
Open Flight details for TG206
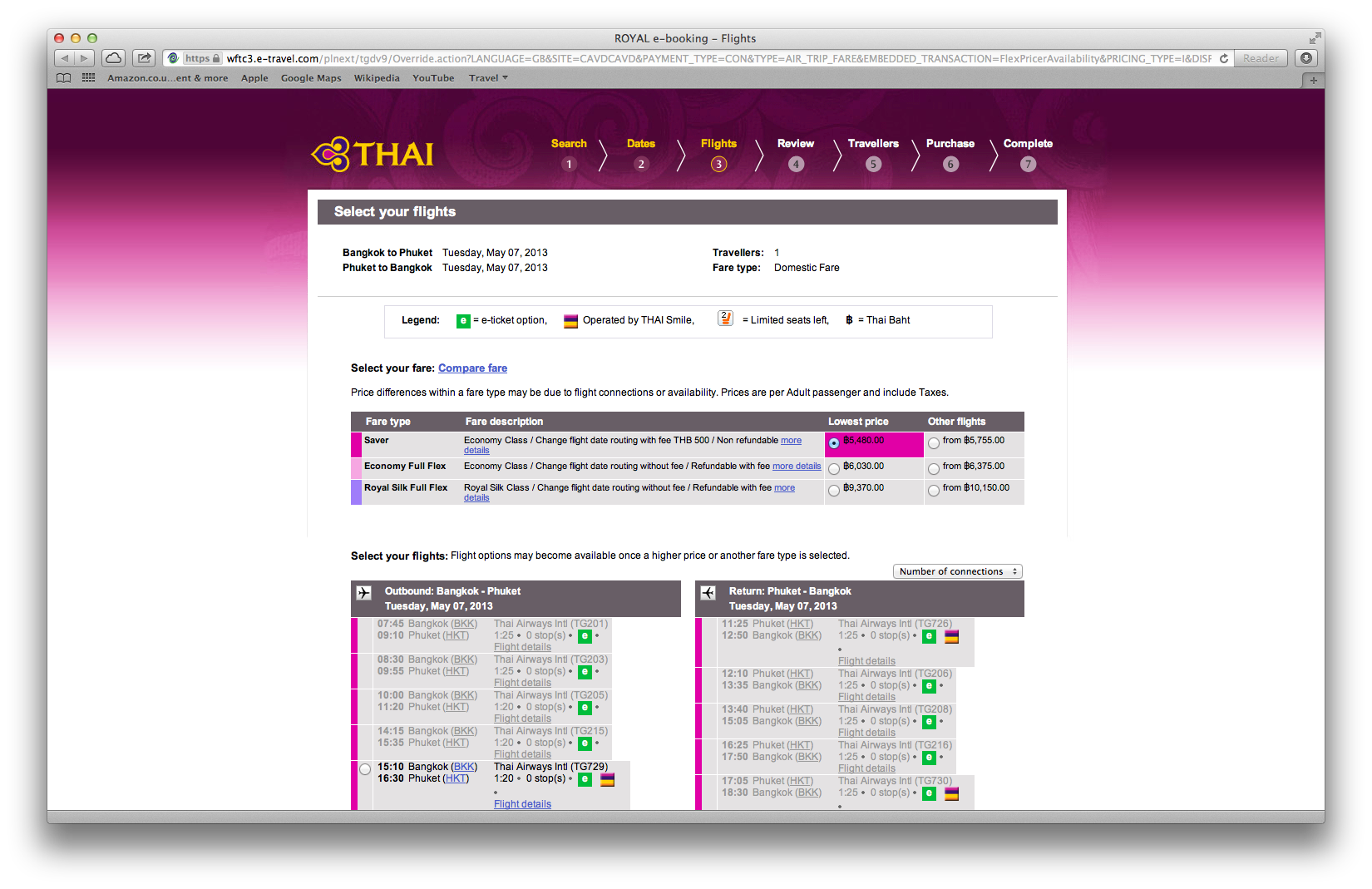click(x=866, y=697)
